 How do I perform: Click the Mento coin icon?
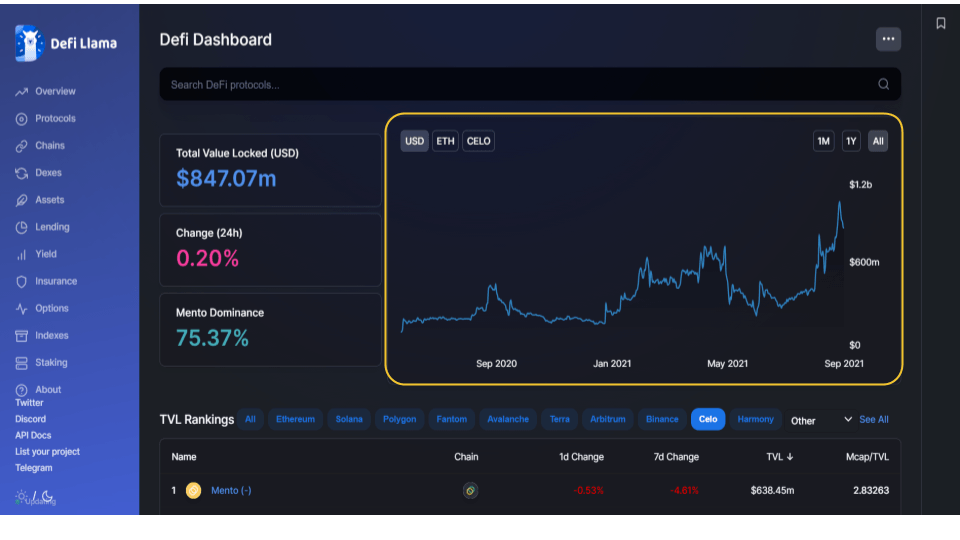[193, 490]
